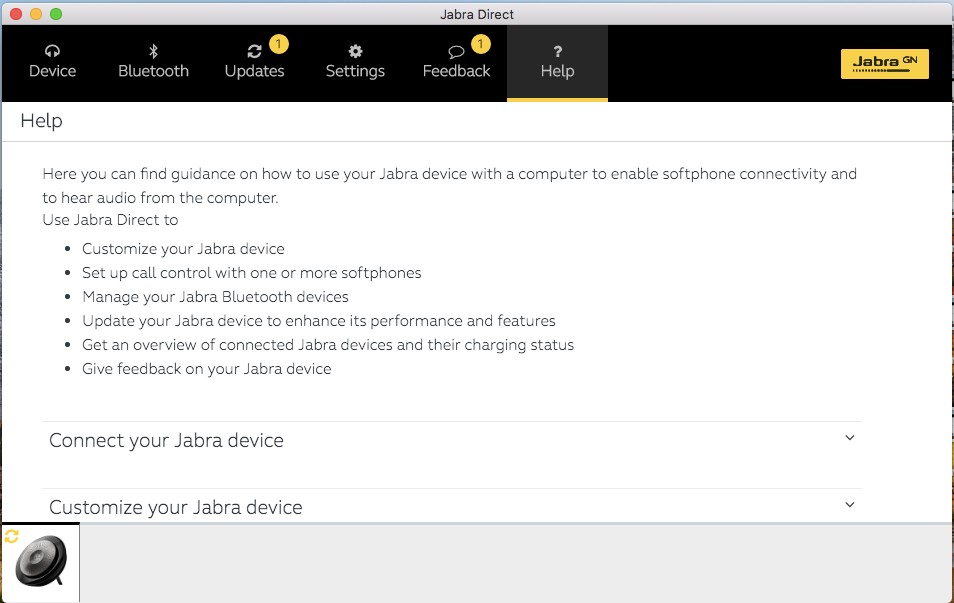Click the Updates notification badge
Screen dimensions: 954x603
click(x=279, y=44)
